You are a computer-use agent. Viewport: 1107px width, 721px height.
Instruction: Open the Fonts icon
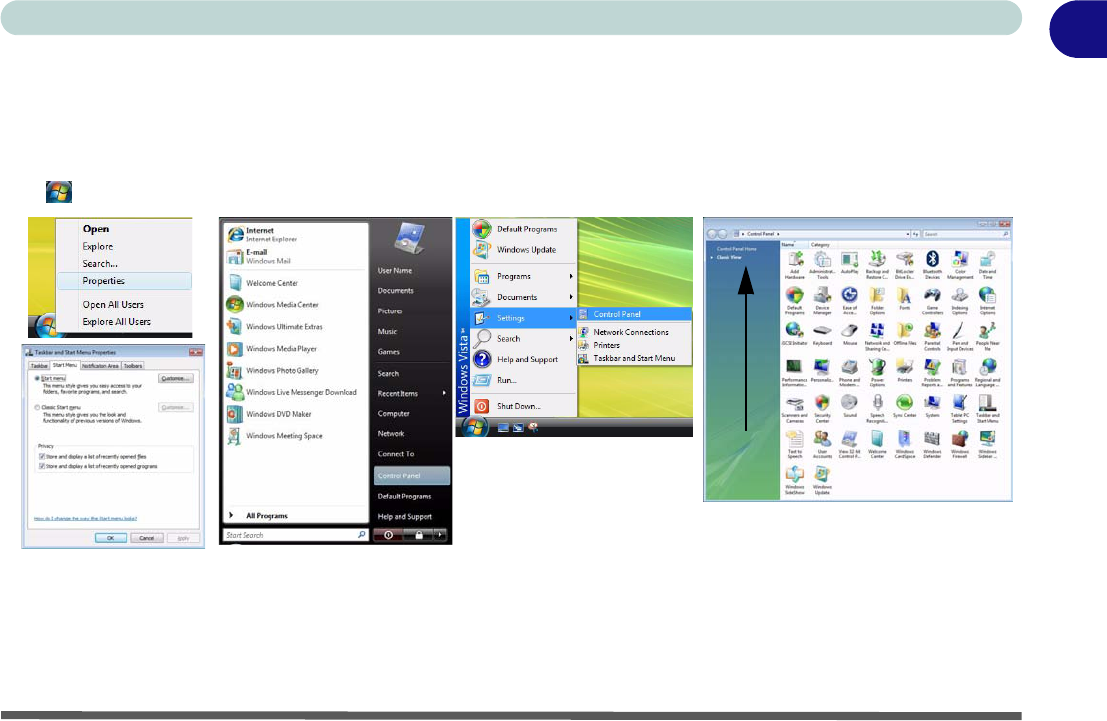click(904, 299)
